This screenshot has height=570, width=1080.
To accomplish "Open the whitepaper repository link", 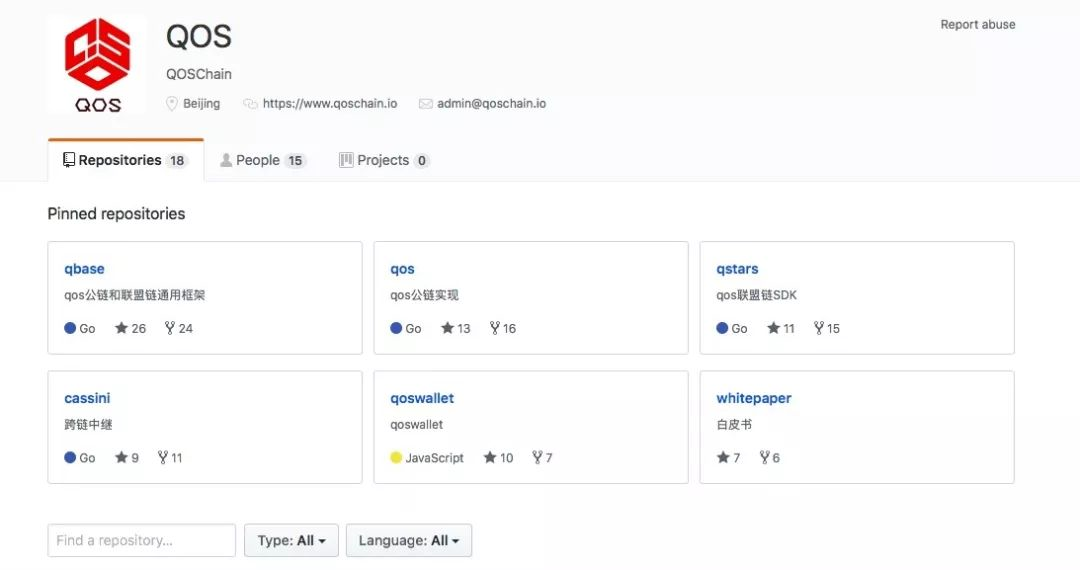I will click(x=754, y=398).
